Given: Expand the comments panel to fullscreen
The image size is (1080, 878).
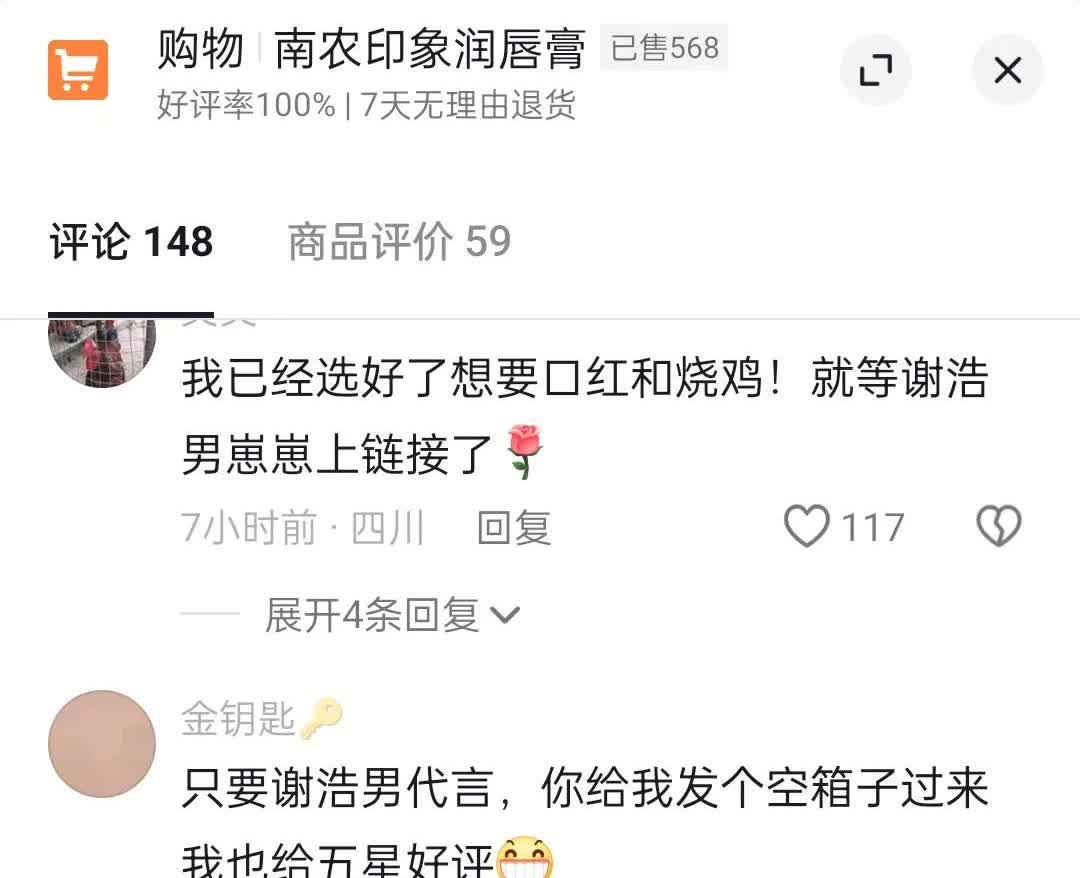Looking at the screenshot, I should tap(875, 70).
